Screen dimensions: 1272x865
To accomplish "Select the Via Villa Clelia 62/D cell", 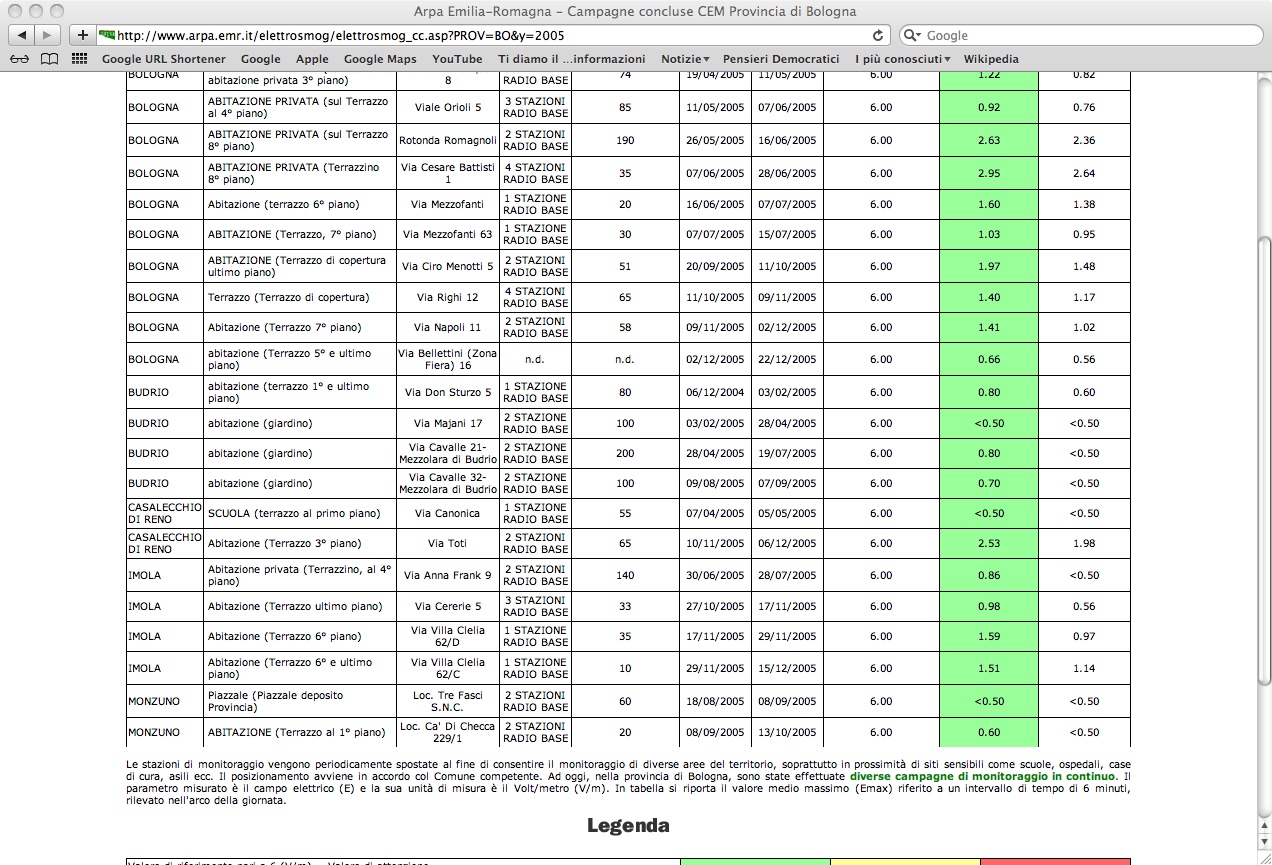I will (x=448, y=636).
